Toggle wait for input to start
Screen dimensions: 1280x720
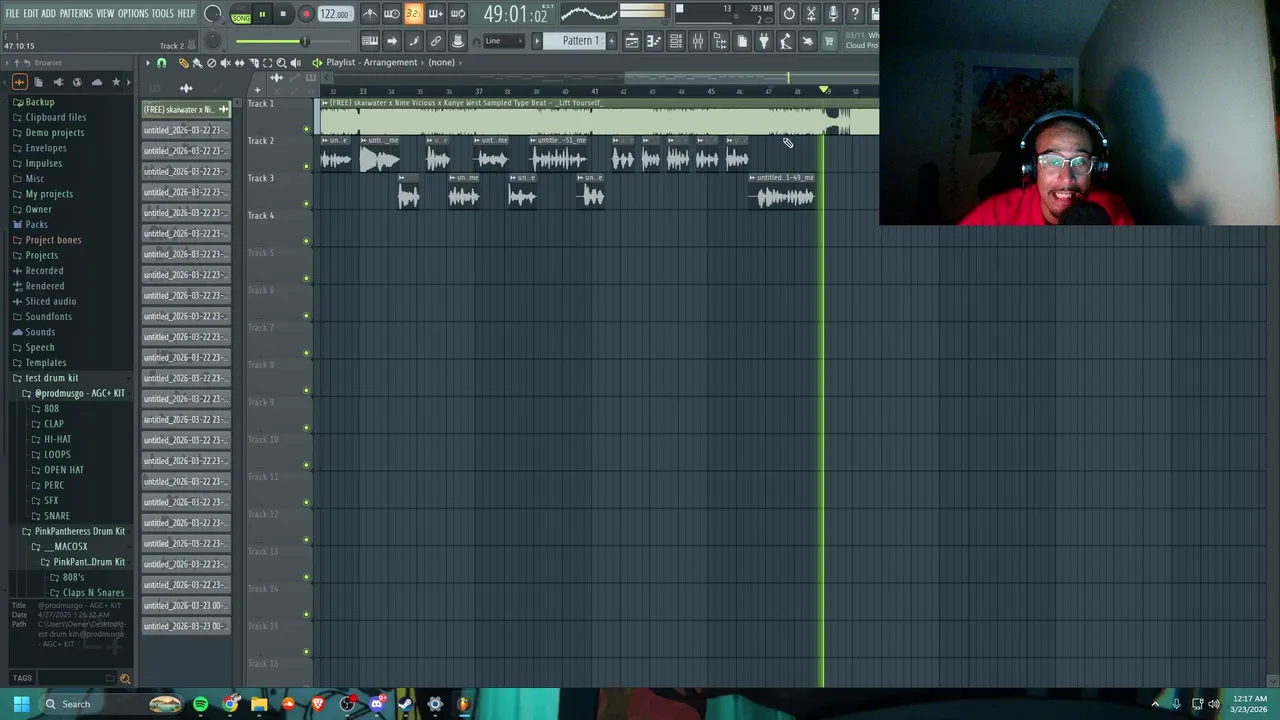(391, 14)
